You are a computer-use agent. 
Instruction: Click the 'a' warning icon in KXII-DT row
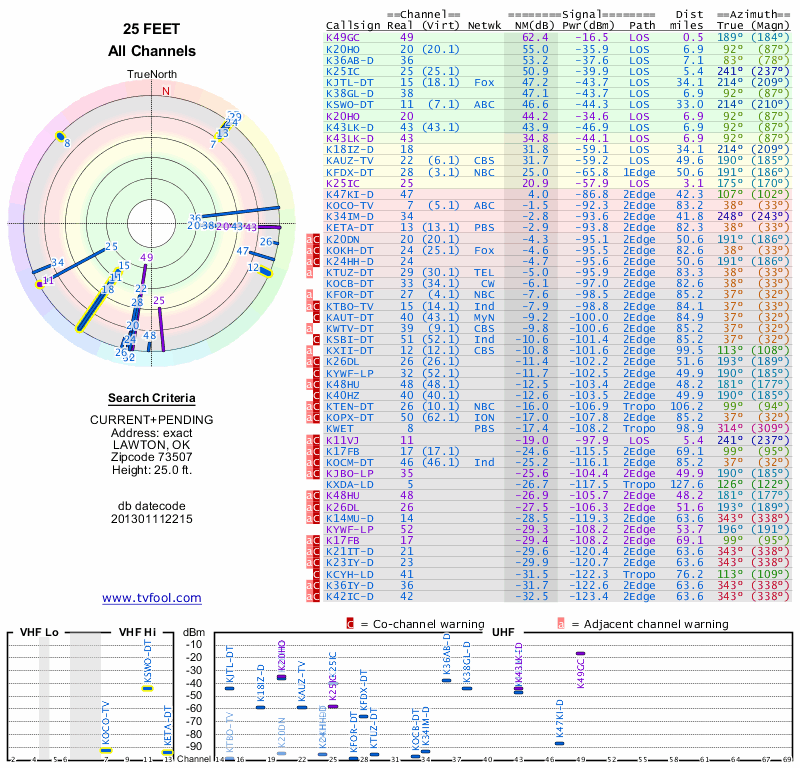pos(309,351)
